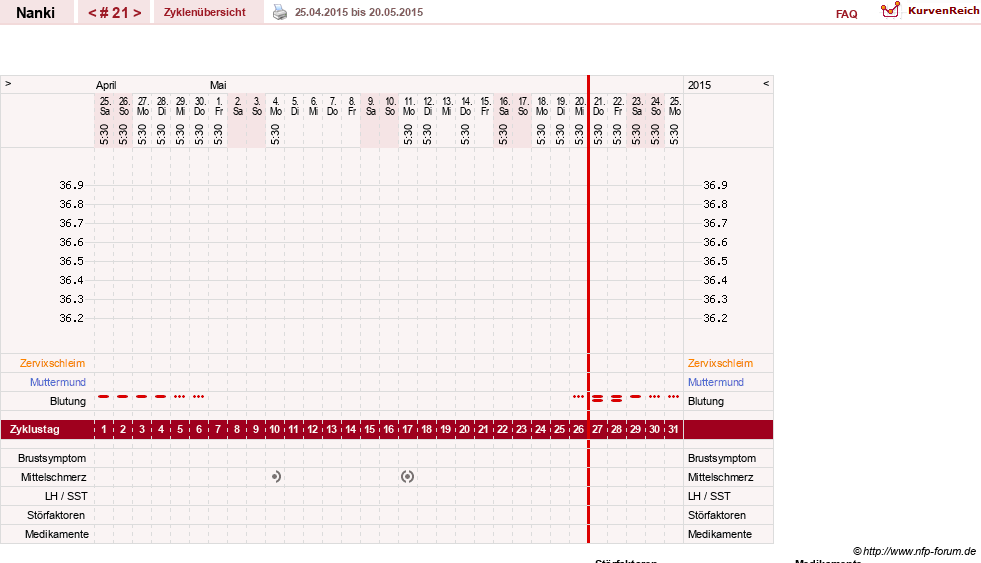Click left temperature label 36.5

71,261
